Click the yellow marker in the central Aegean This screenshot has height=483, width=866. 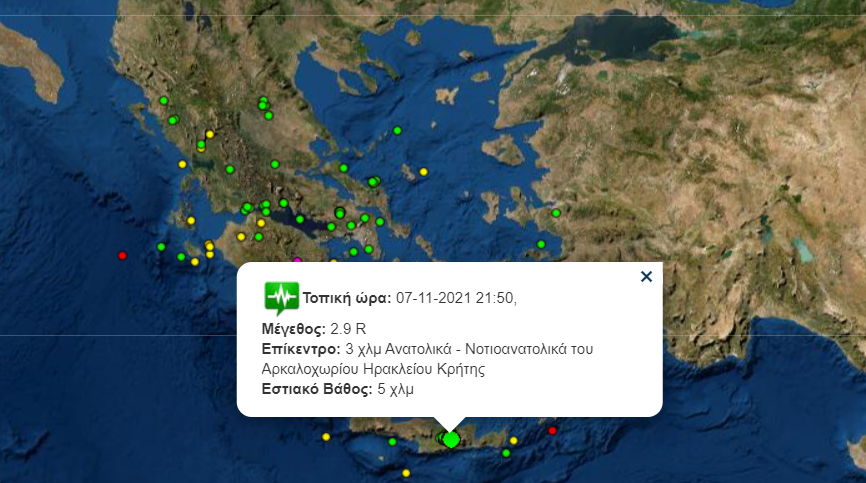[423, 172]
